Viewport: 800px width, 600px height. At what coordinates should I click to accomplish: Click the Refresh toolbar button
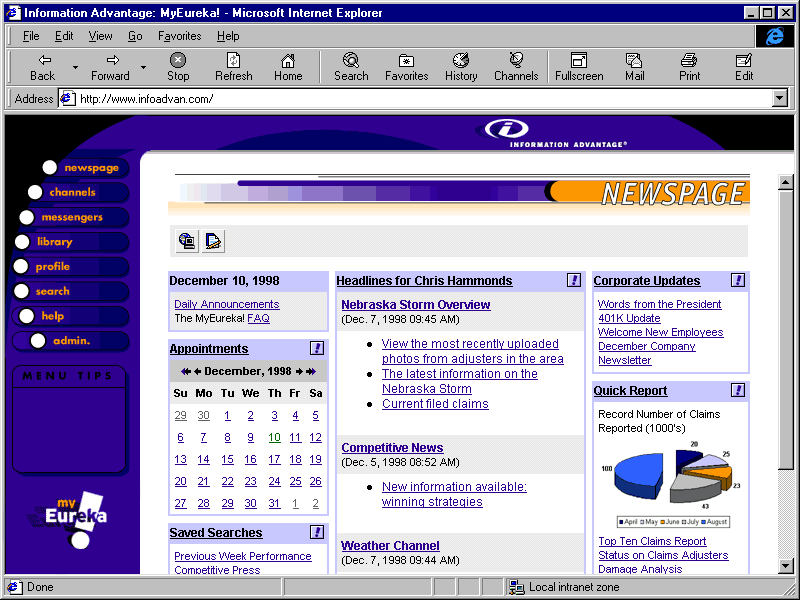pos(233,67)
